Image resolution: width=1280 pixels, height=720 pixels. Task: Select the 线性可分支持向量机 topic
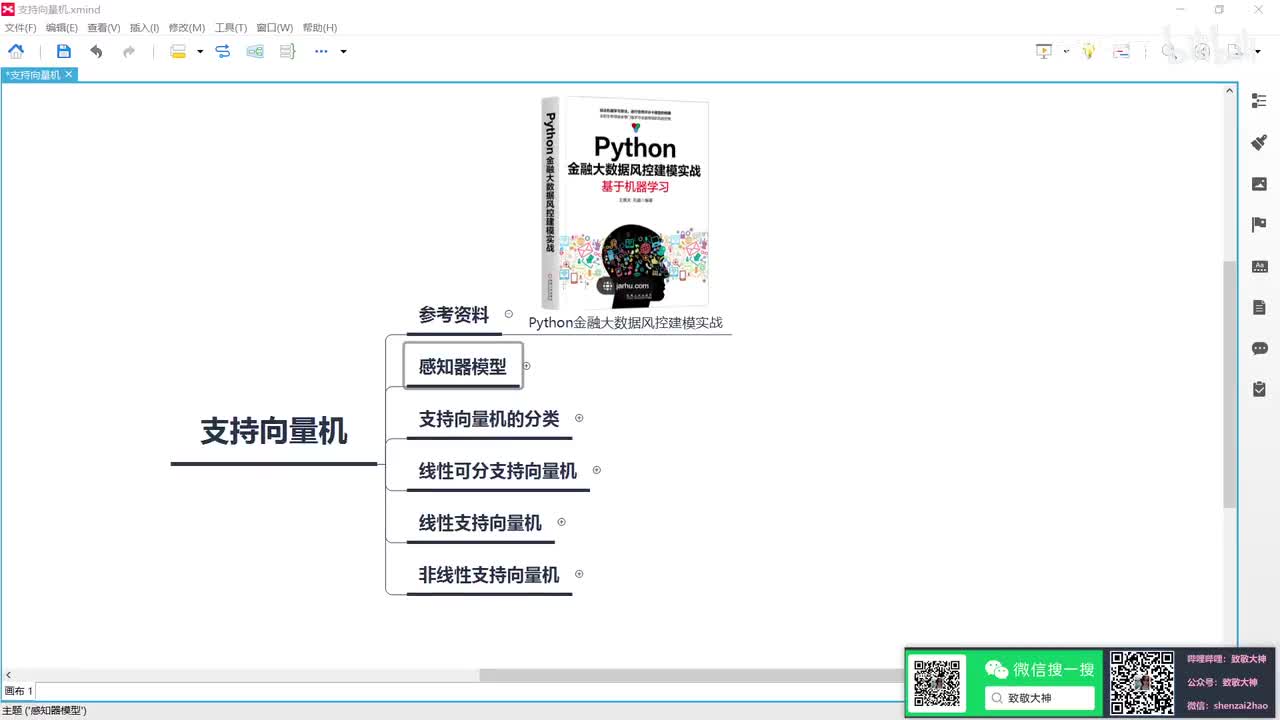498,471
